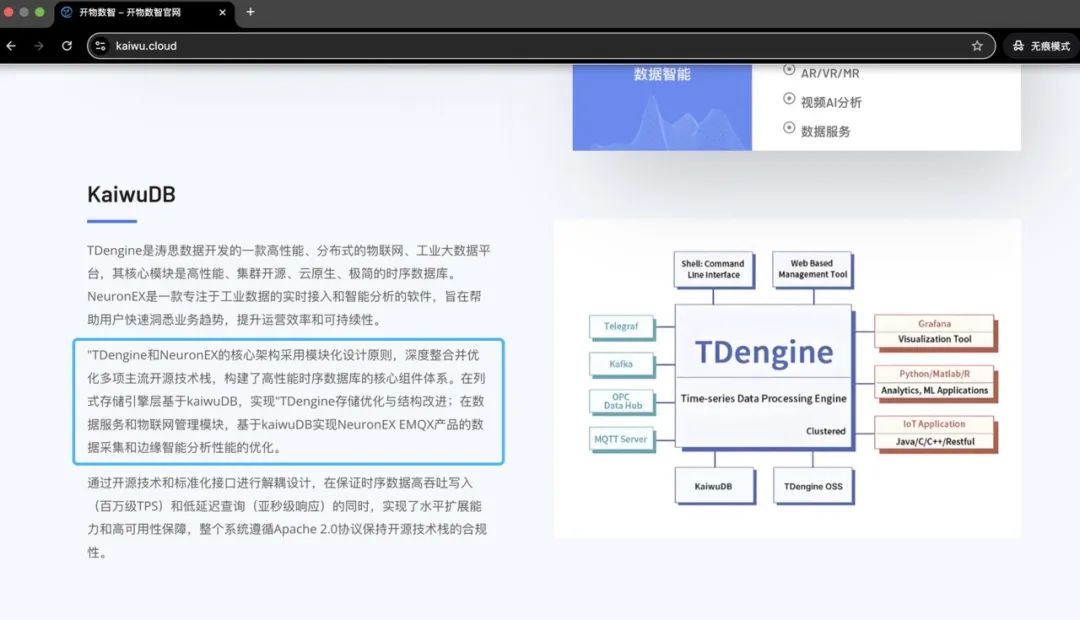Click paragraph starting with TDengine是涛思数据
Image resolution: width=1080 pixels, height=620 pixels.
coord(289,285)
